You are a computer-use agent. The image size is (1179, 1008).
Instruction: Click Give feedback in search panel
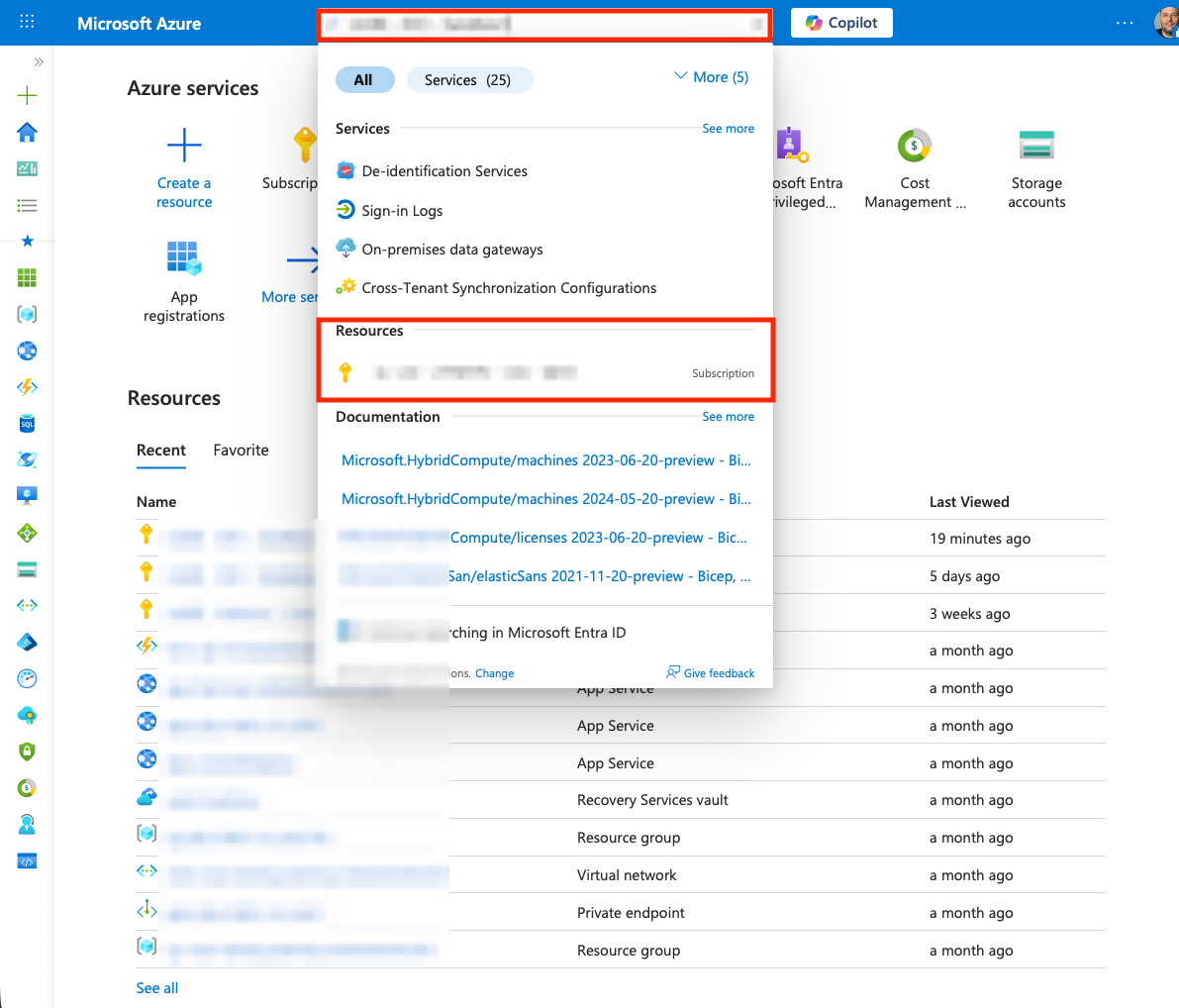coord(711,673)
